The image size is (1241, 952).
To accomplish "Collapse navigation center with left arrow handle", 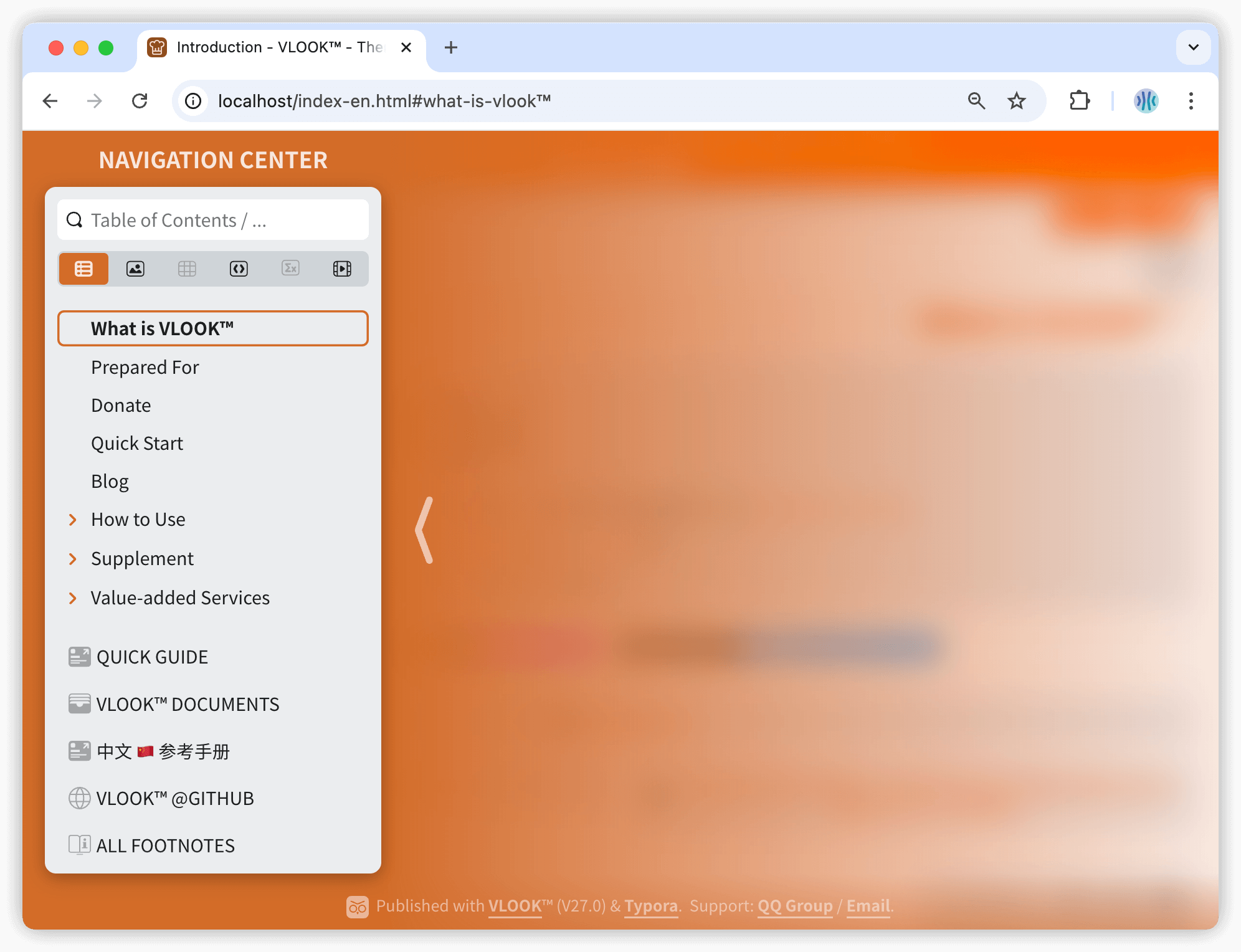I will (x=425, y=530).
